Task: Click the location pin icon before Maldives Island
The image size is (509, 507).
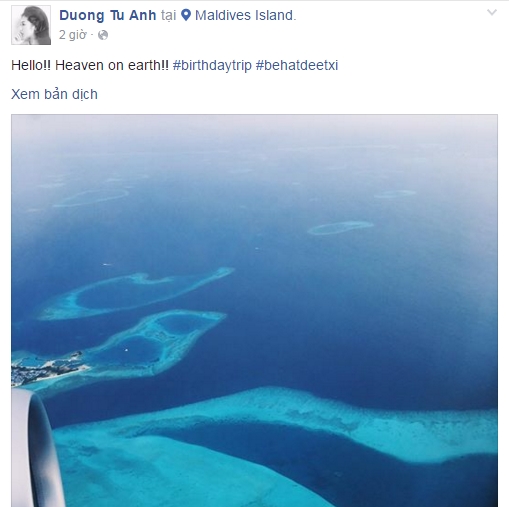Action: pos(186,15)
